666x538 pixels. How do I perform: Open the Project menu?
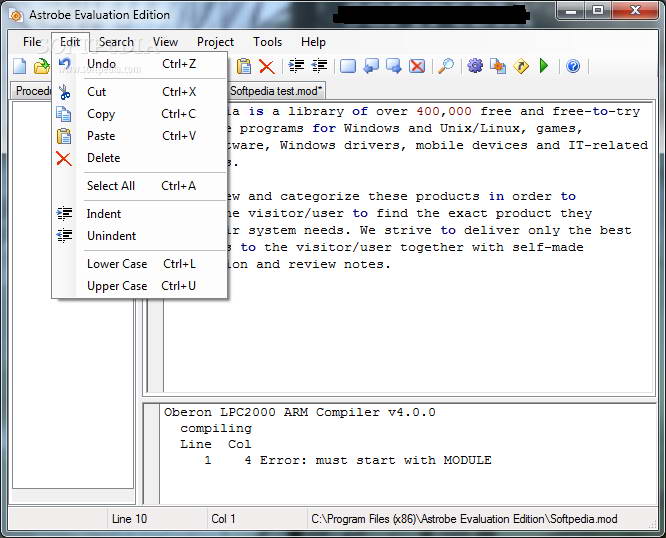(x=215, y=42)
